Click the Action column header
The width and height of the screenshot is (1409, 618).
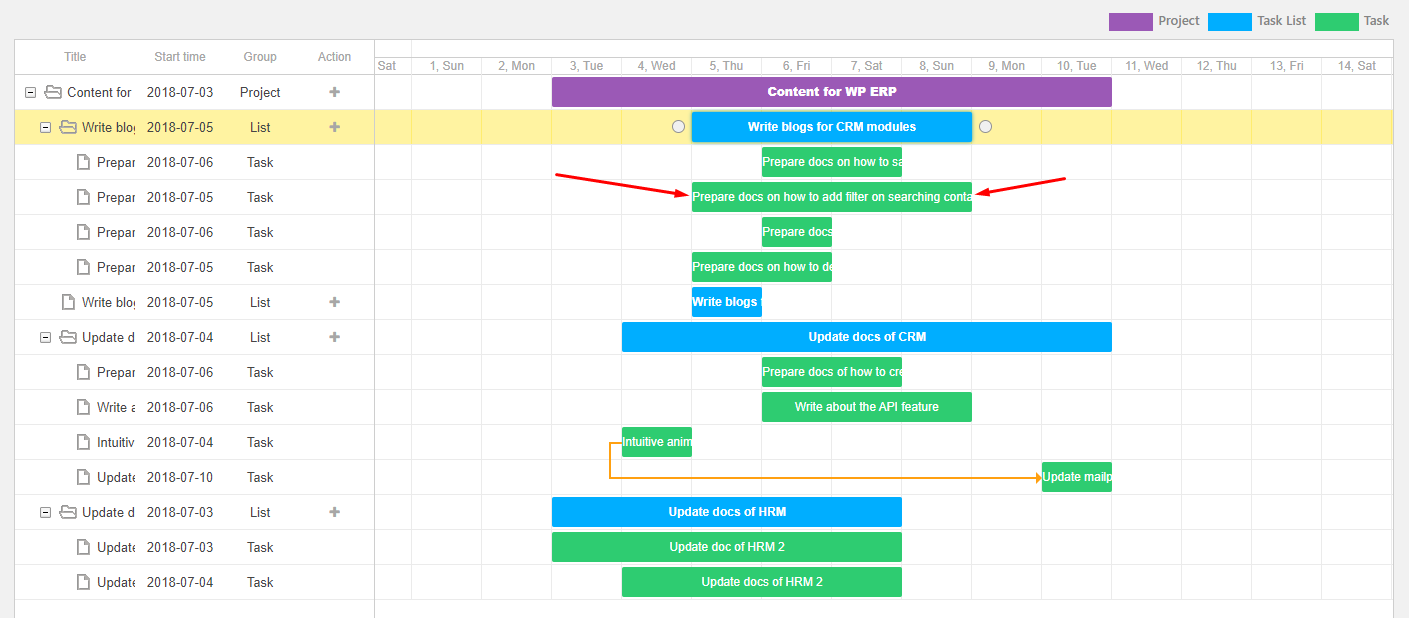[335, 57]
